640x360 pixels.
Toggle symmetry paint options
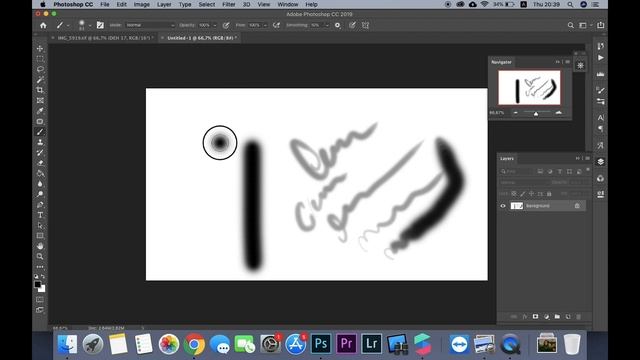(365, 25)
